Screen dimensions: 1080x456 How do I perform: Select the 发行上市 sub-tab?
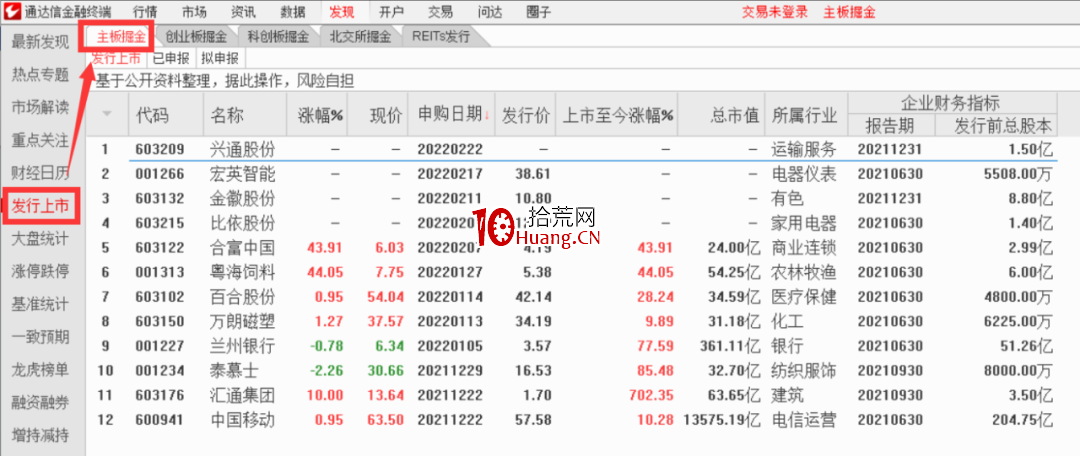click(116, 59)
